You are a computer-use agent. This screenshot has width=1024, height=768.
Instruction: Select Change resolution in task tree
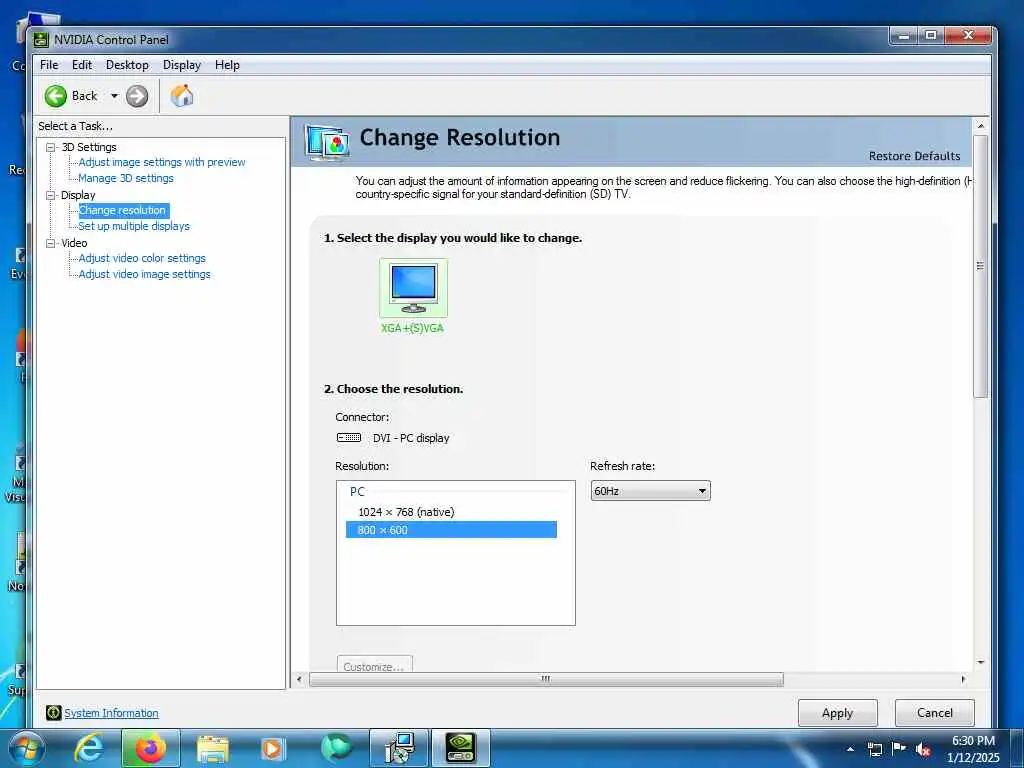point(123,210)
